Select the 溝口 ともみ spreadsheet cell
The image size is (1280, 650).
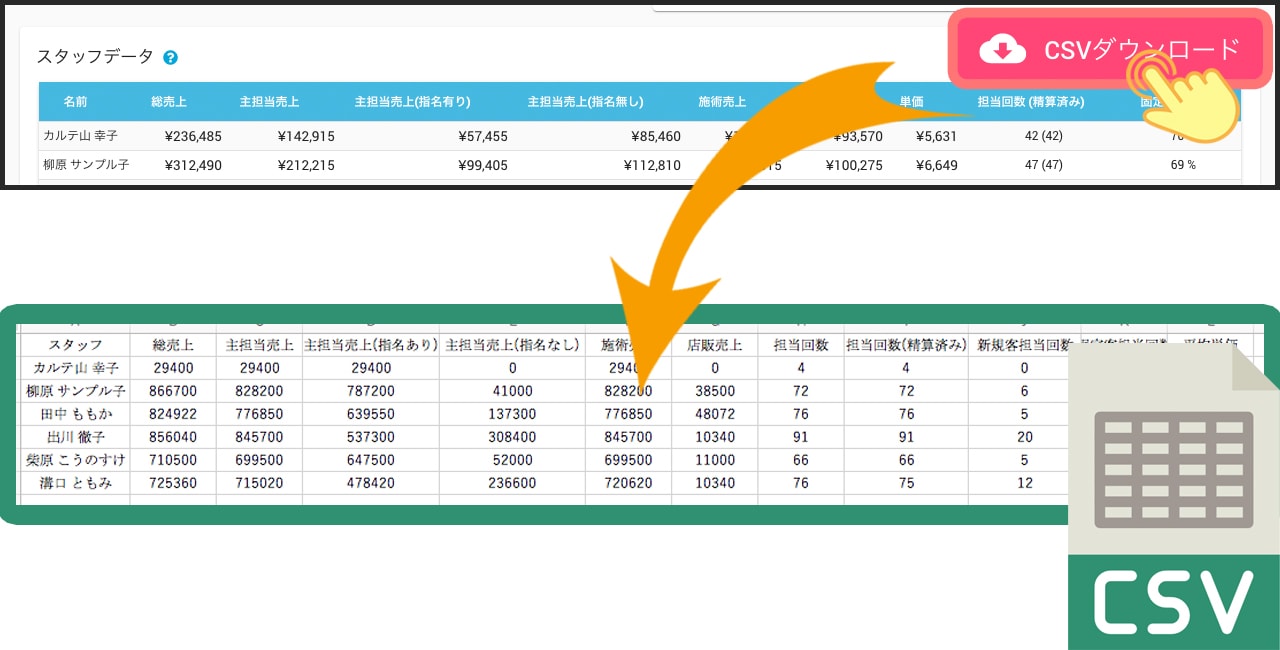pyautogui.click(x=76, y=483)
